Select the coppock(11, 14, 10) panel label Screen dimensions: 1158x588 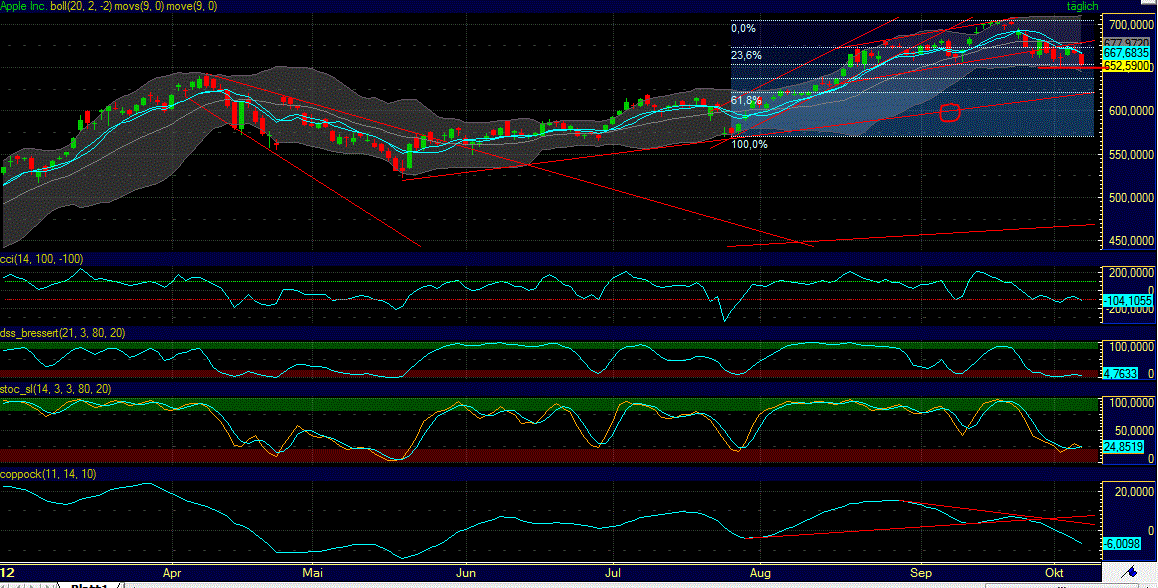coord(49,474)
